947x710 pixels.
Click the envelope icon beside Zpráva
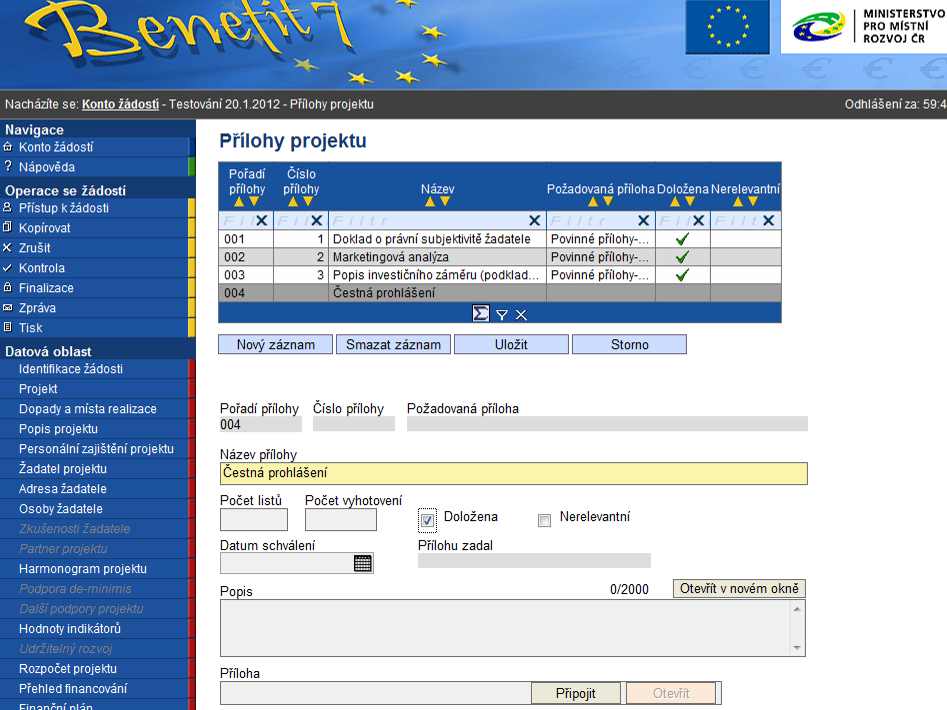[x=8, y=307]
